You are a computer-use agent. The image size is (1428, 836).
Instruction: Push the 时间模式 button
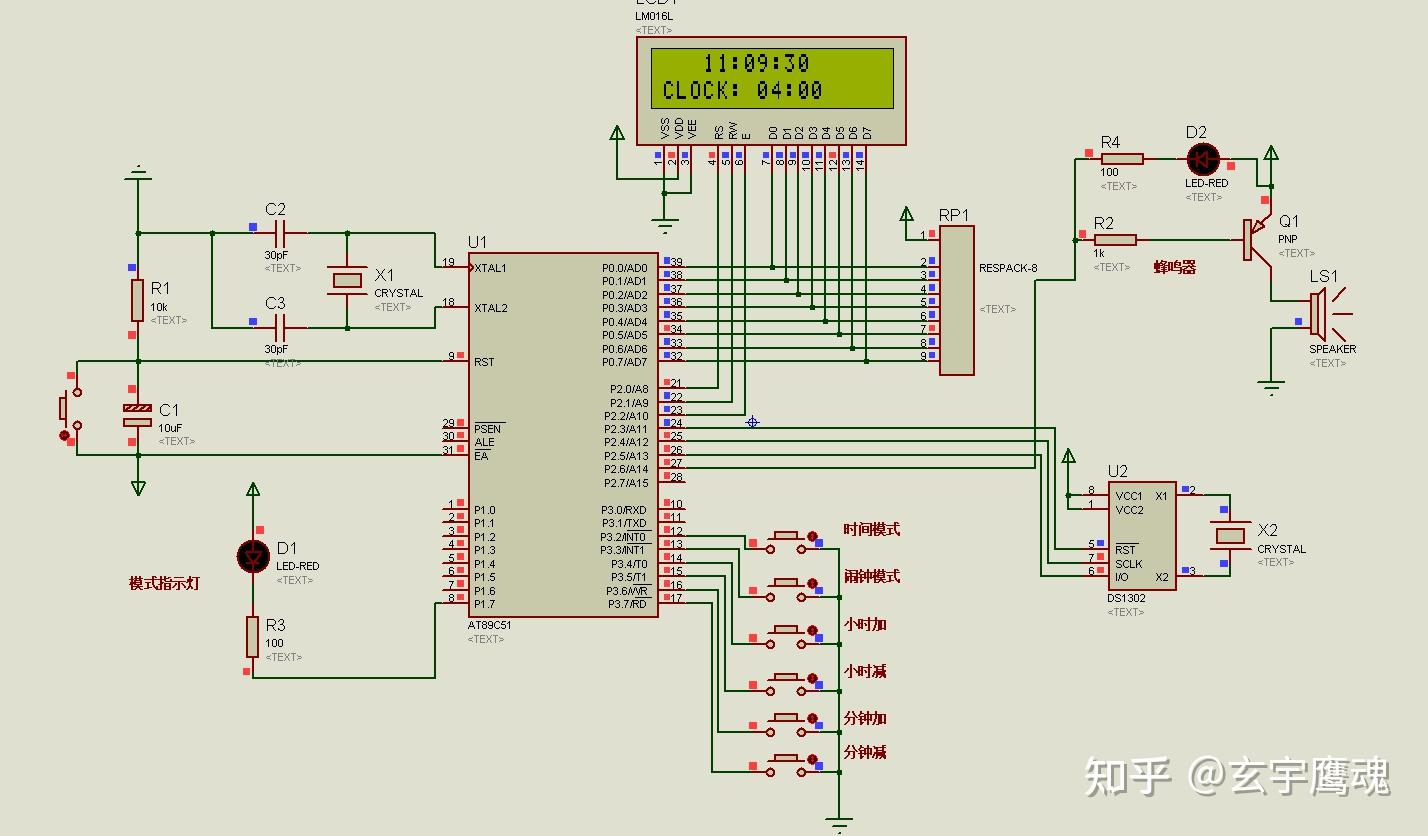coord(787,541)
